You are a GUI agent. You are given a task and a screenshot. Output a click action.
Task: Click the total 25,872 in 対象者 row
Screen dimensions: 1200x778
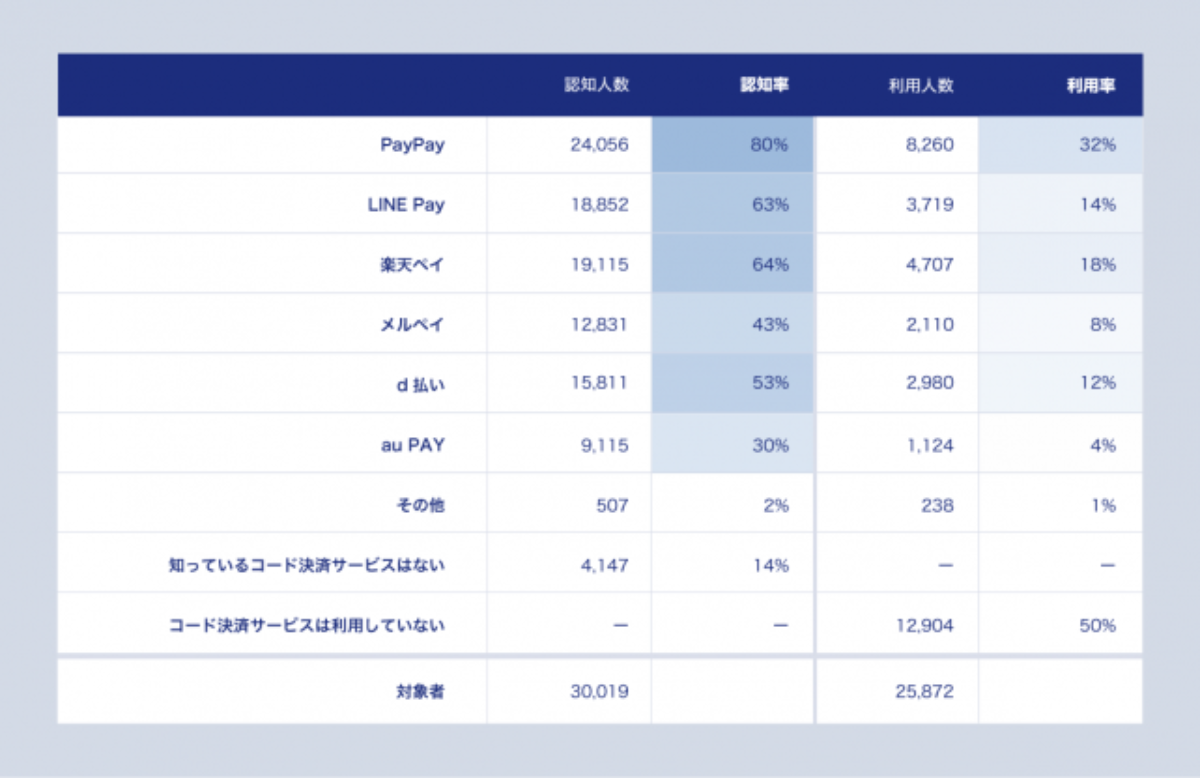click(x=924, y=690)
